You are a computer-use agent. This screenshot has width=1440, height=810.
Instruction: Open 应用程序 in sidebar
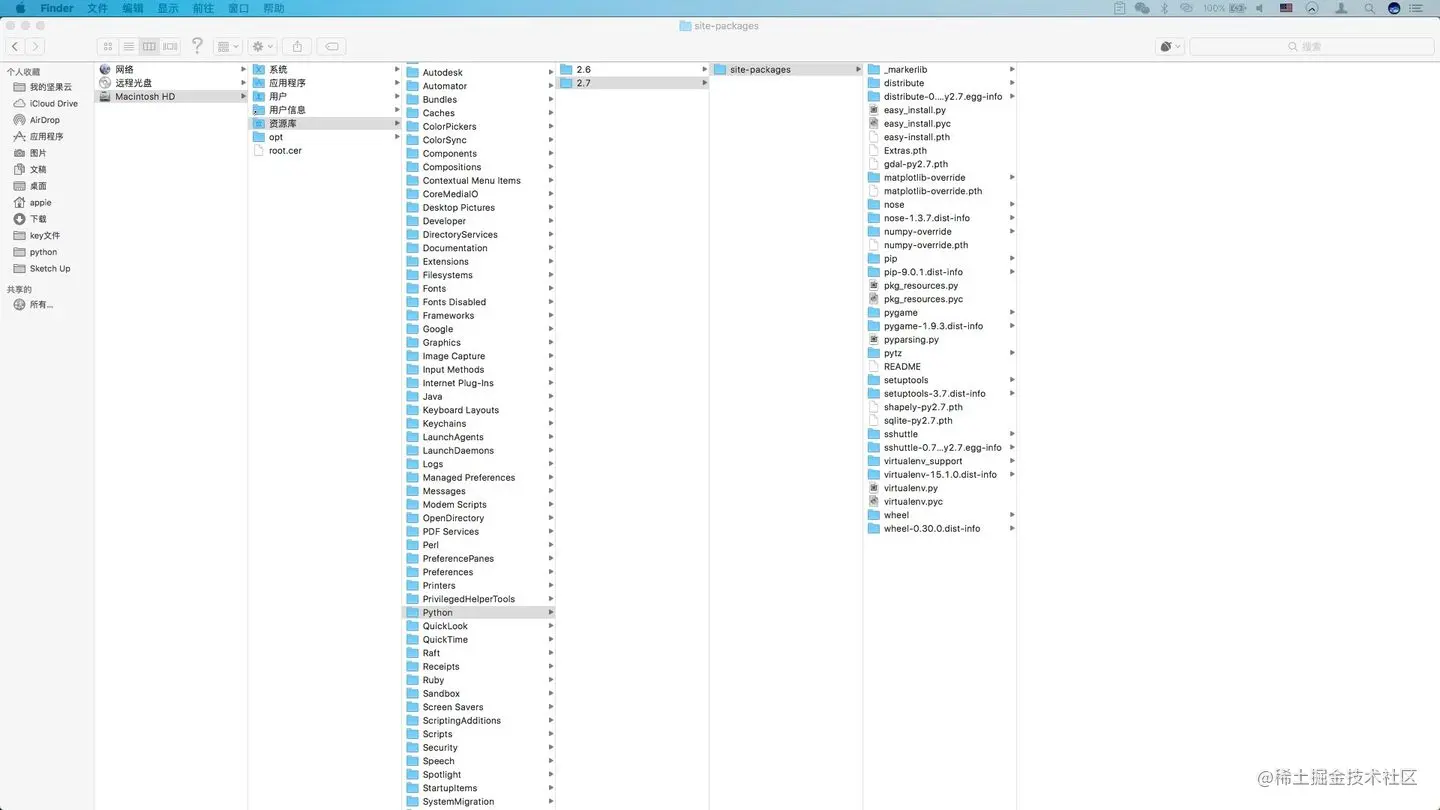47,136
